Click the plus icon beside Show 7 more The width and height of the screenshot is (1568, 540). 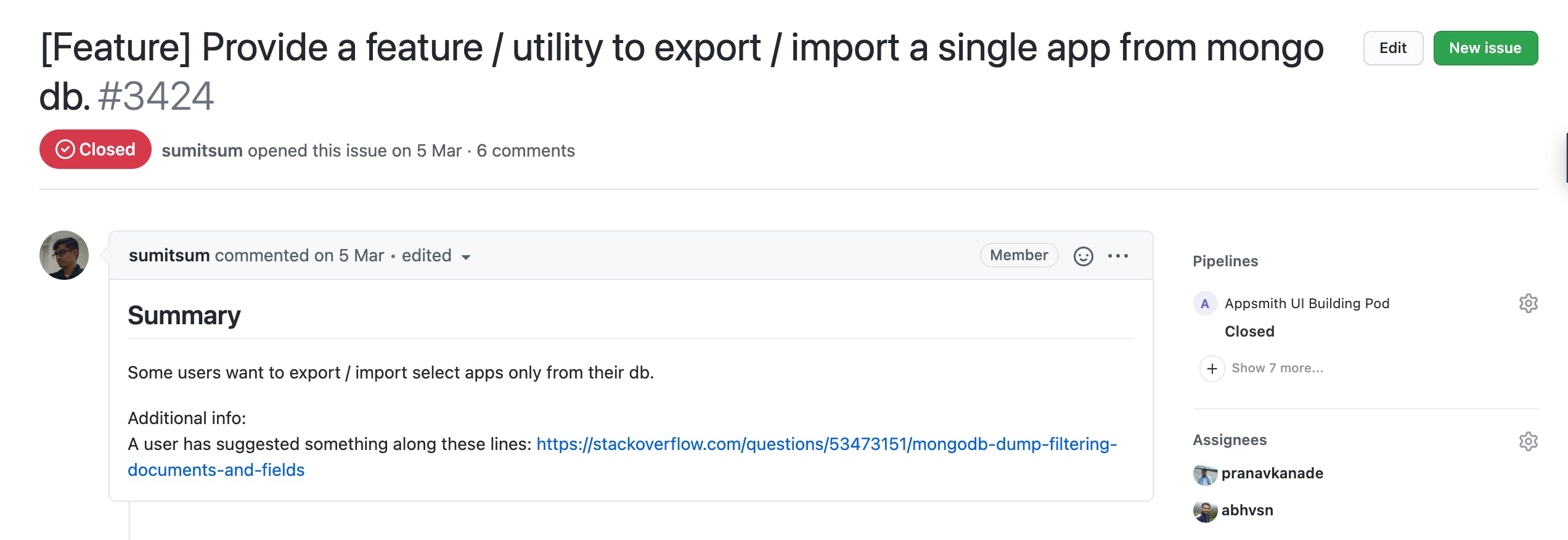(x=1212, y=369)
